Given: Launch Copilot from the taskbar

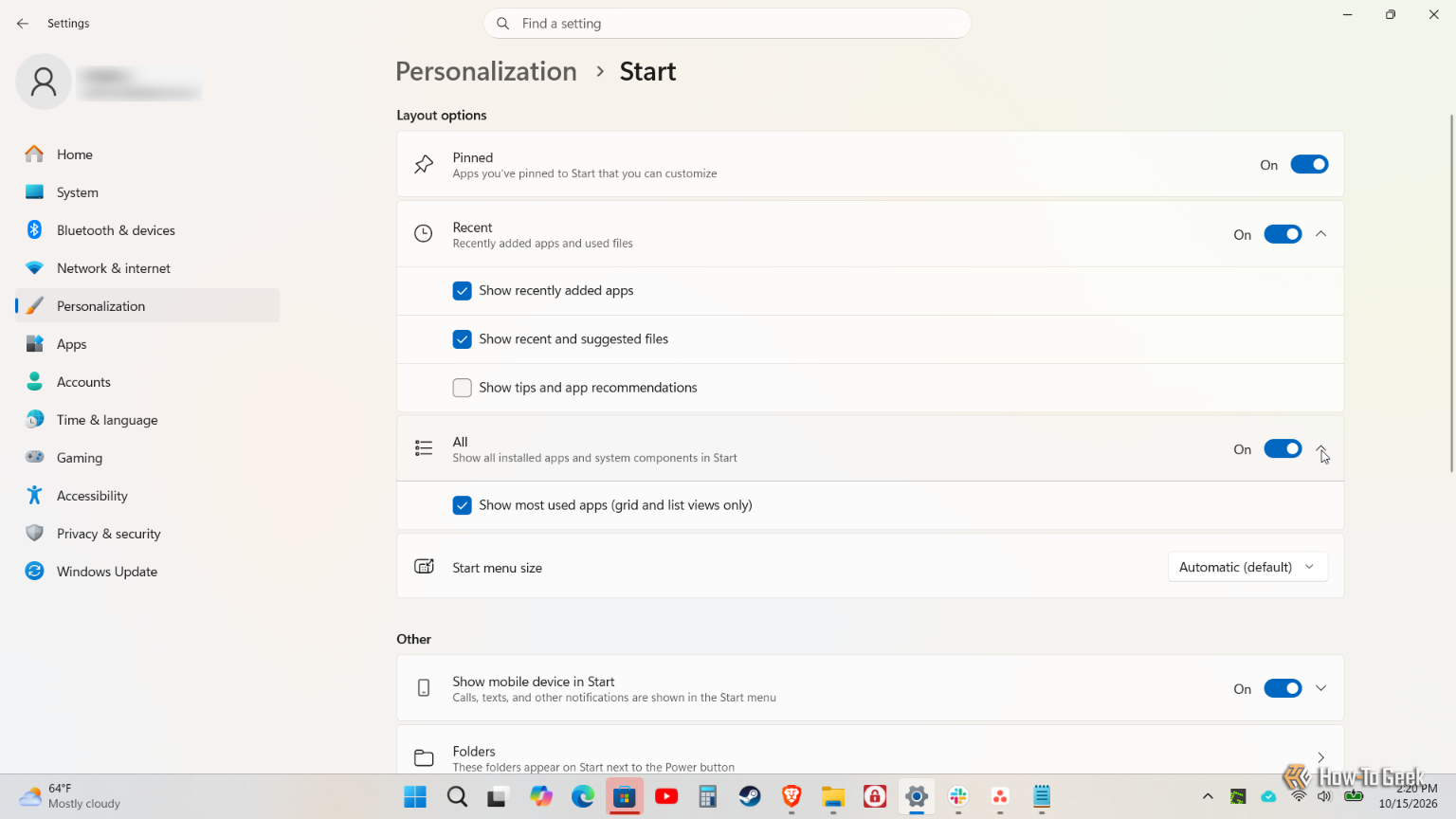Looking at the screenshot, I should point(541,797).
